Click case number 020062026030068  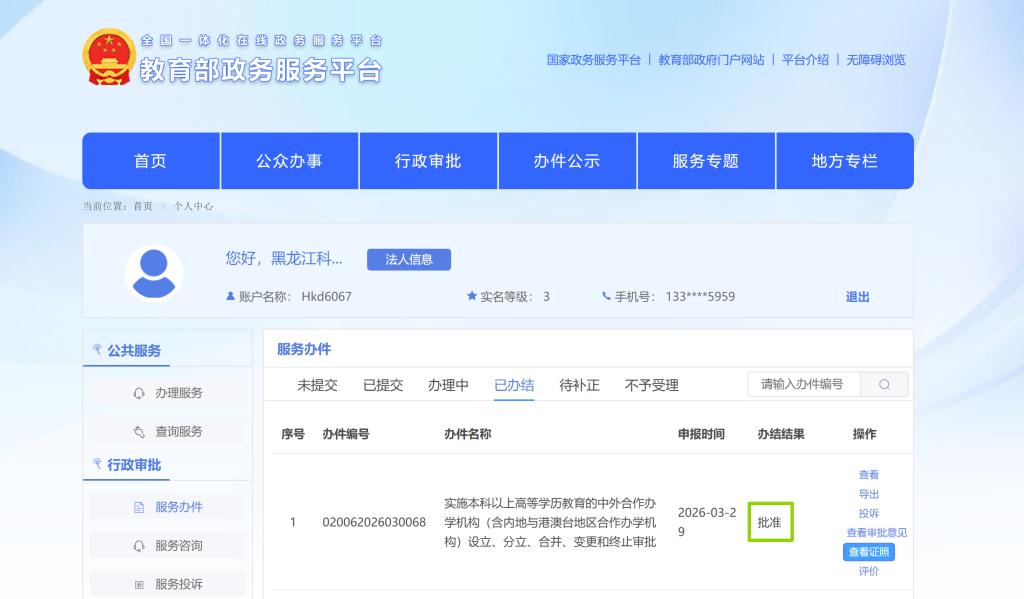(x=374, y=523)
